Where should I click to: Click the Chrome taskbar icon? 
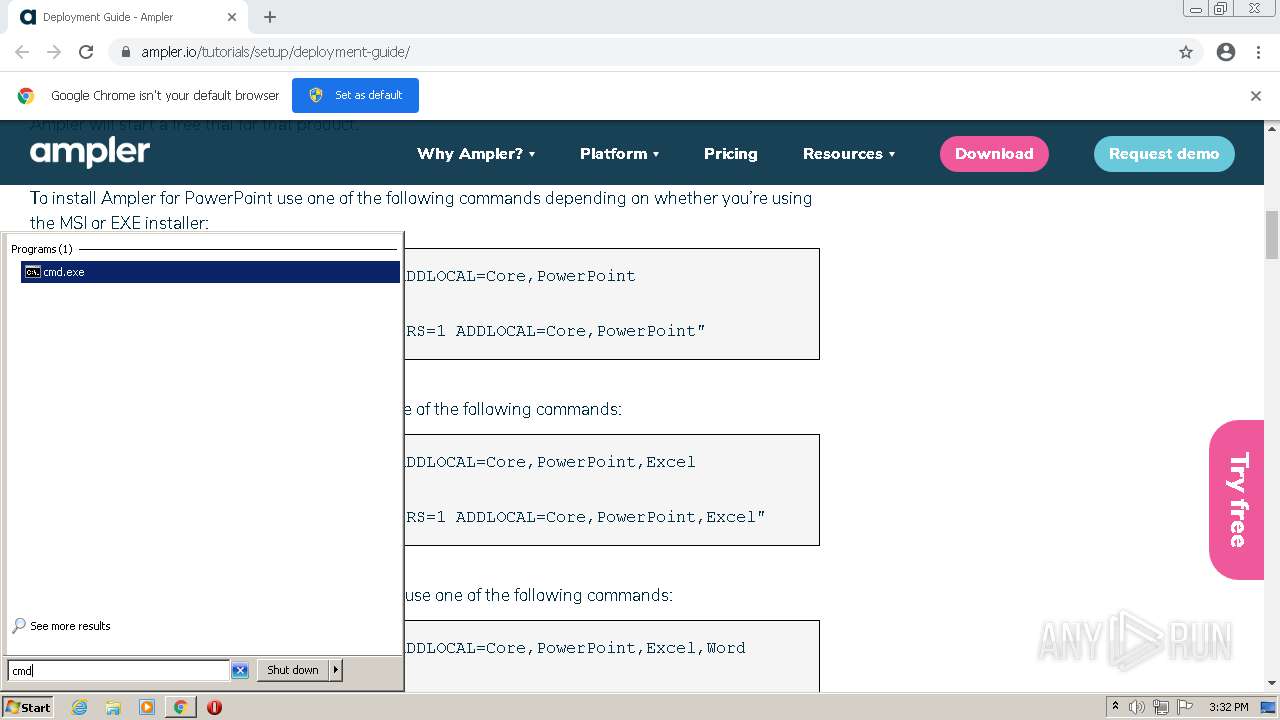click(x=180, y=707)
